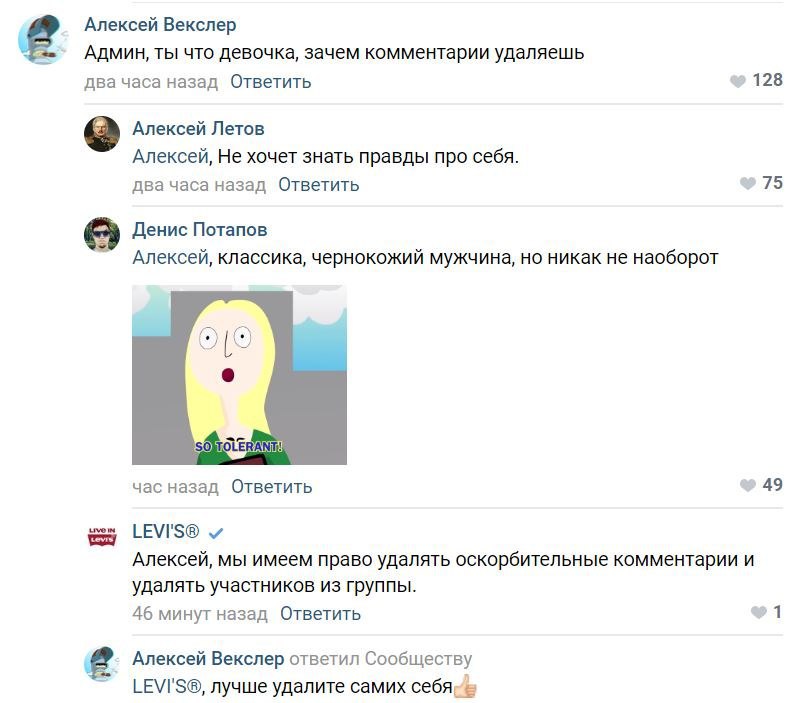Reply to the LEVI'S comment
This screenshot has height=703, width=802.
click(x=320, y=613)
